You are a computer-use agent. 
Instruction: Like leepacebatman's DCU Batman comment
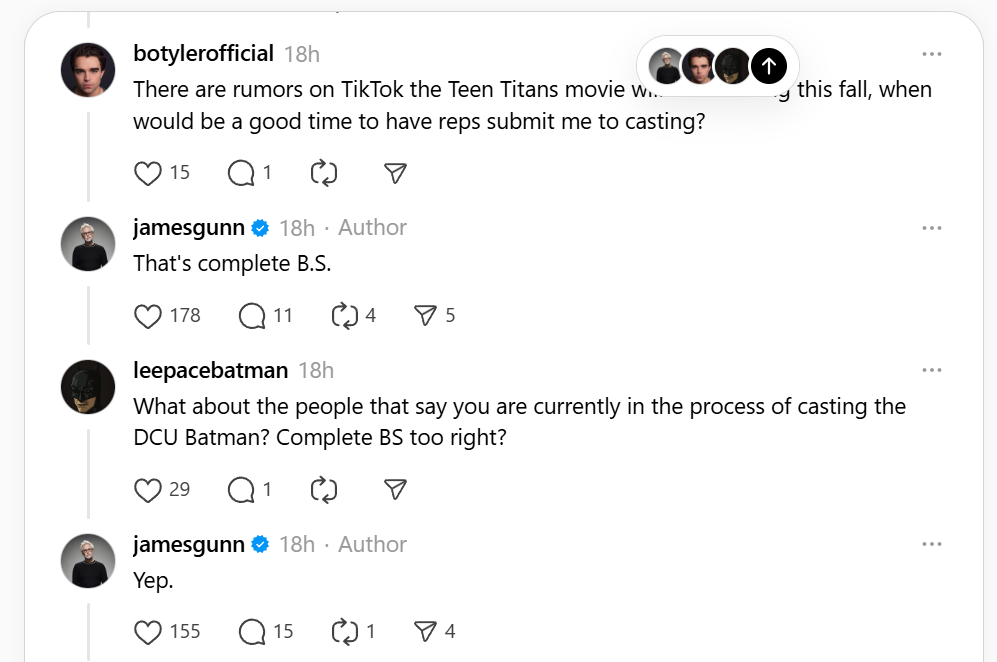tap(148, 489)
